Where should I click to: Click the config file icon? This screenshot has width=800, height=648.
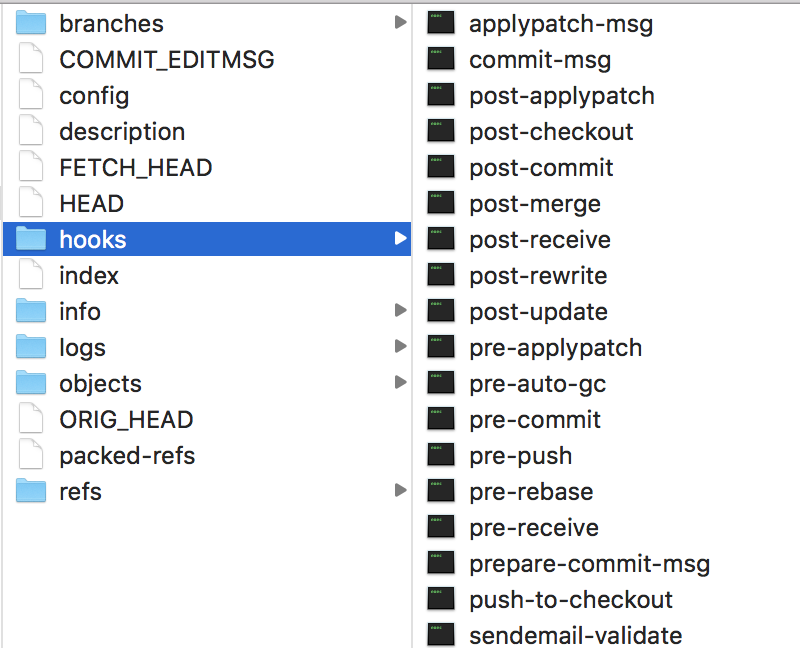[x=30, y=95]
